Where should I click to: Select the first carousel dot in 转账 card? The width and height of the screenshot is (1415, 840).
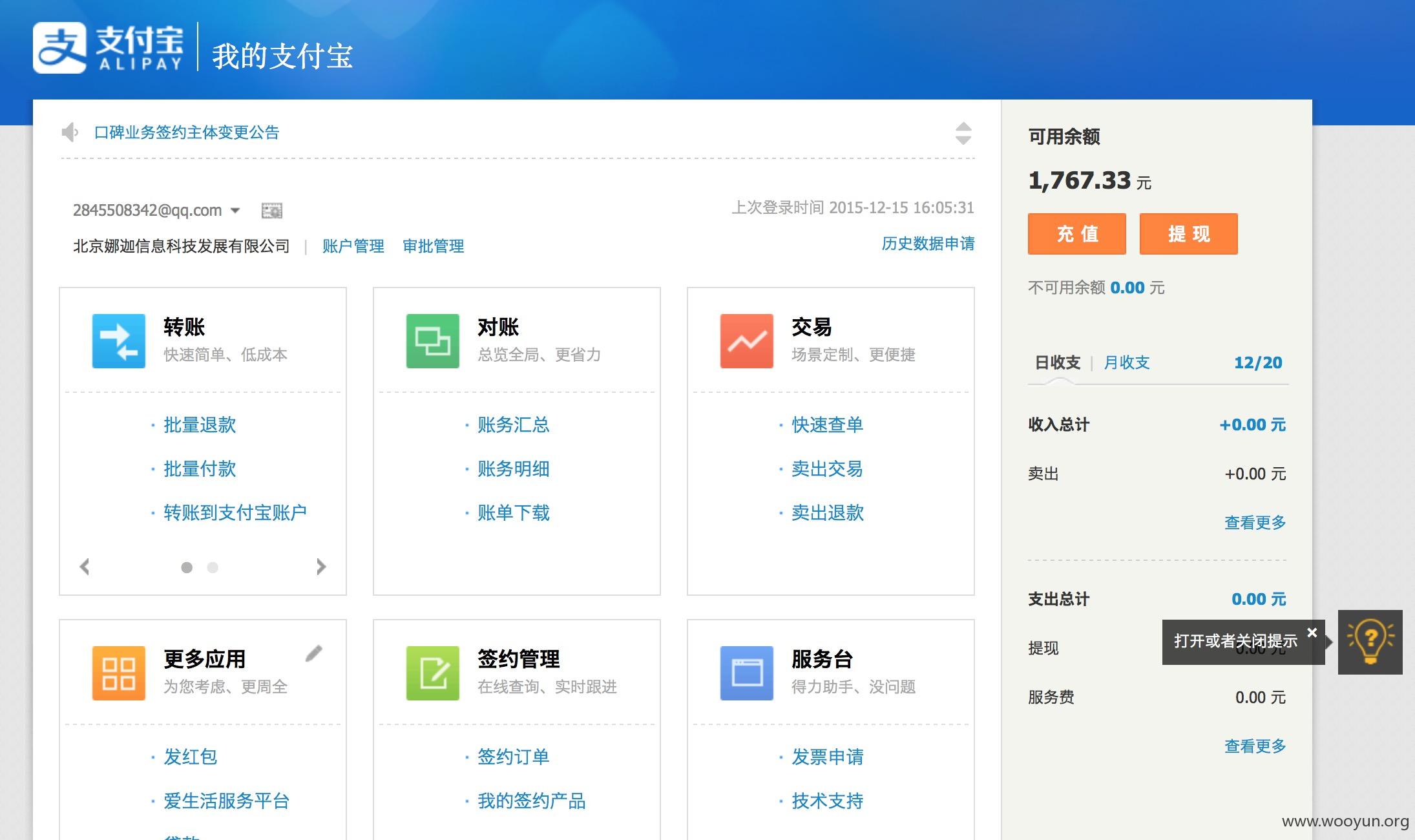click(187, 567)
